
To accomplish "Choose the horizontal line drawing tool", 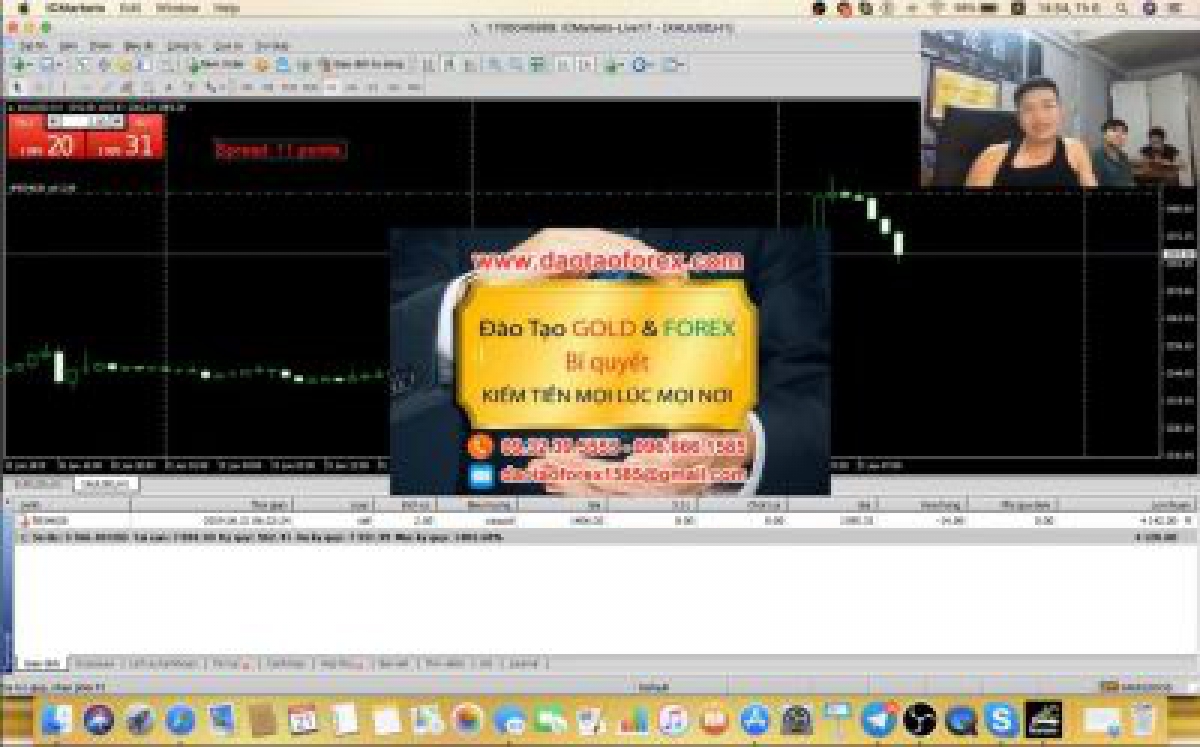I will click(86, 87).
